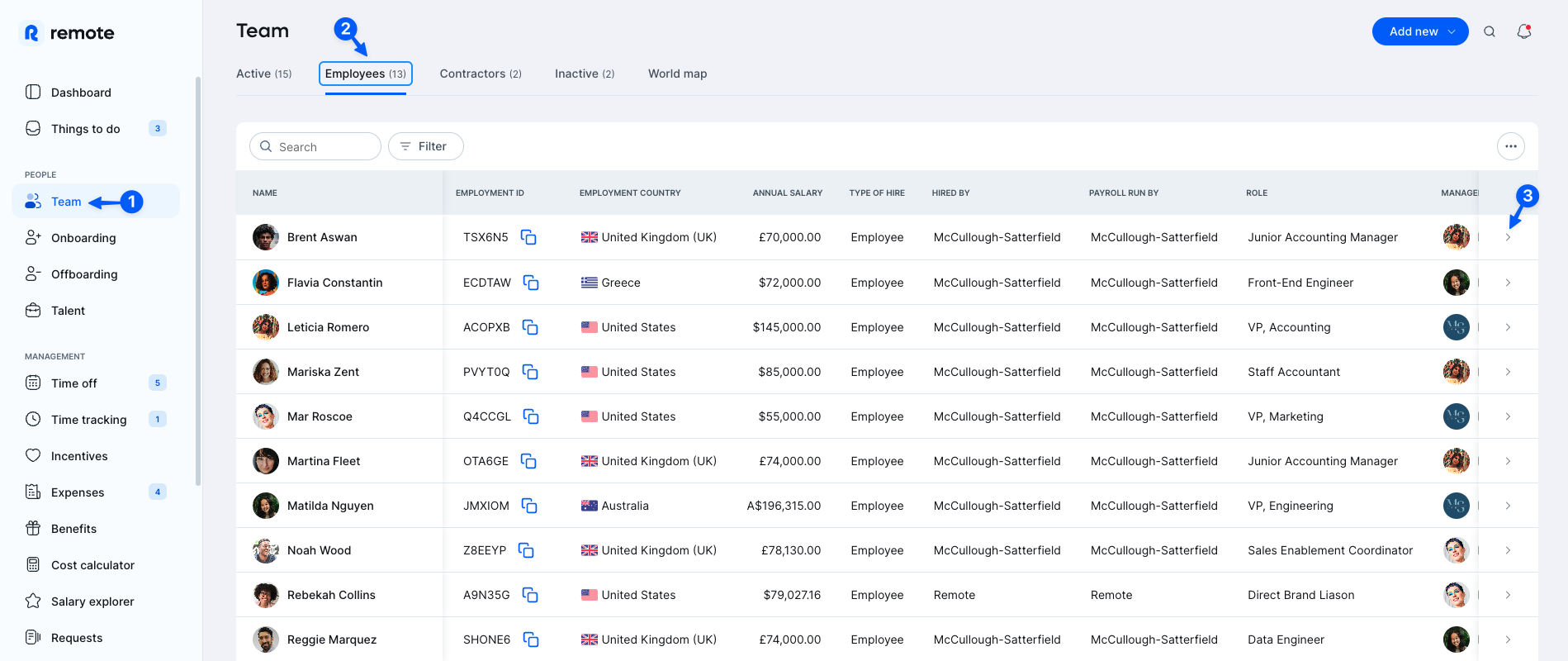
Task: Click the sidebar scrollbar
Action: pos(198,281)
